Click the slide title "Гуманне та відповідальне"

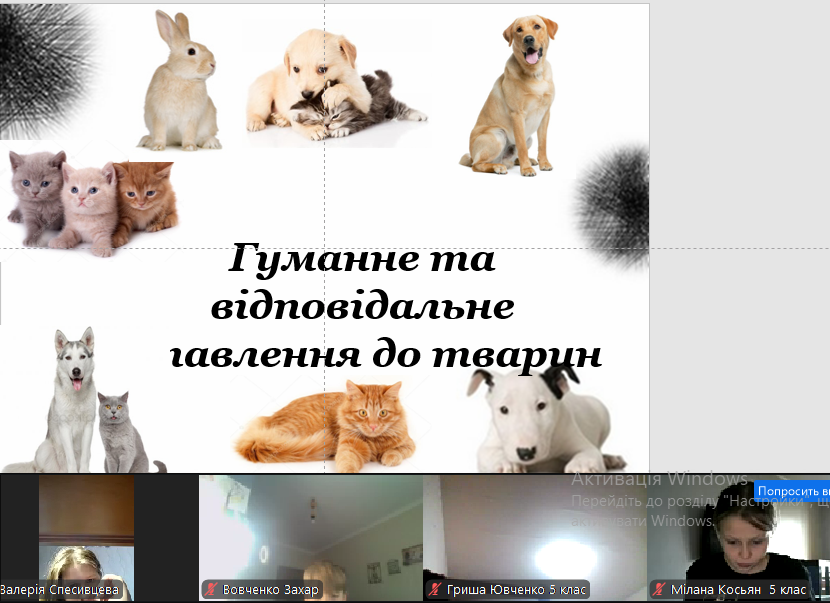[x=362, y=282]
